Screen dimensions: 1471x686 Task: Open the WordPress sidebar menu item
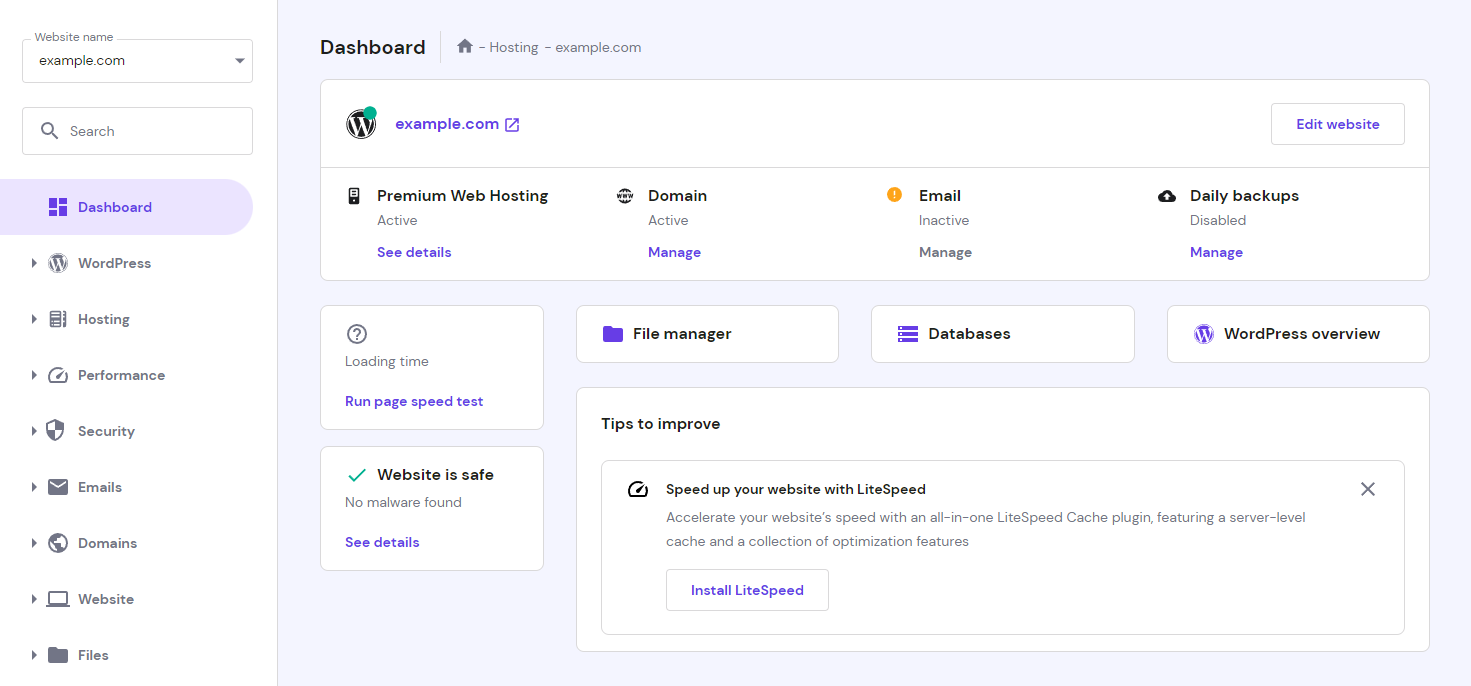pyautogui.click(x=126, y=263)
